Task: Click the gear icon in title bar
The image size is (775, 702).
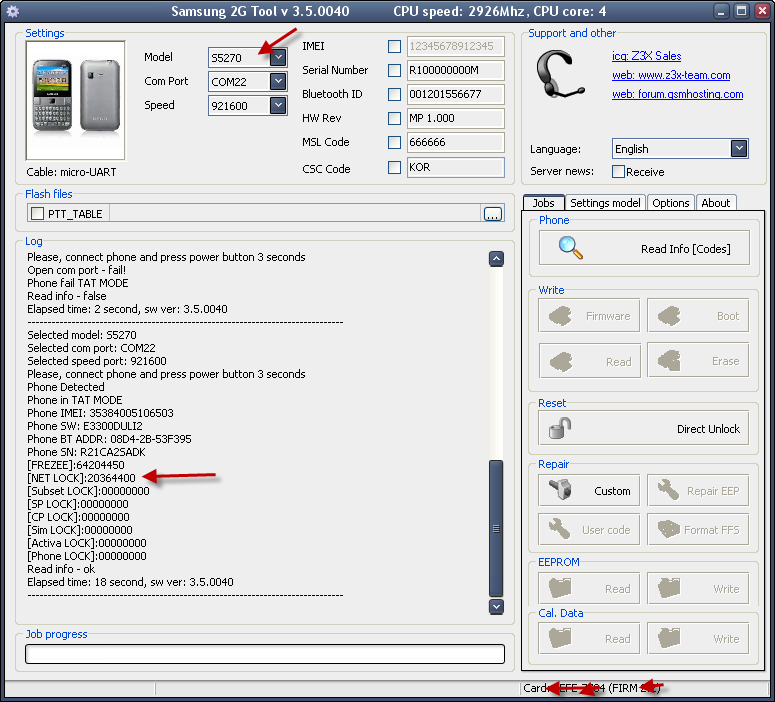Action: point(13,11)
